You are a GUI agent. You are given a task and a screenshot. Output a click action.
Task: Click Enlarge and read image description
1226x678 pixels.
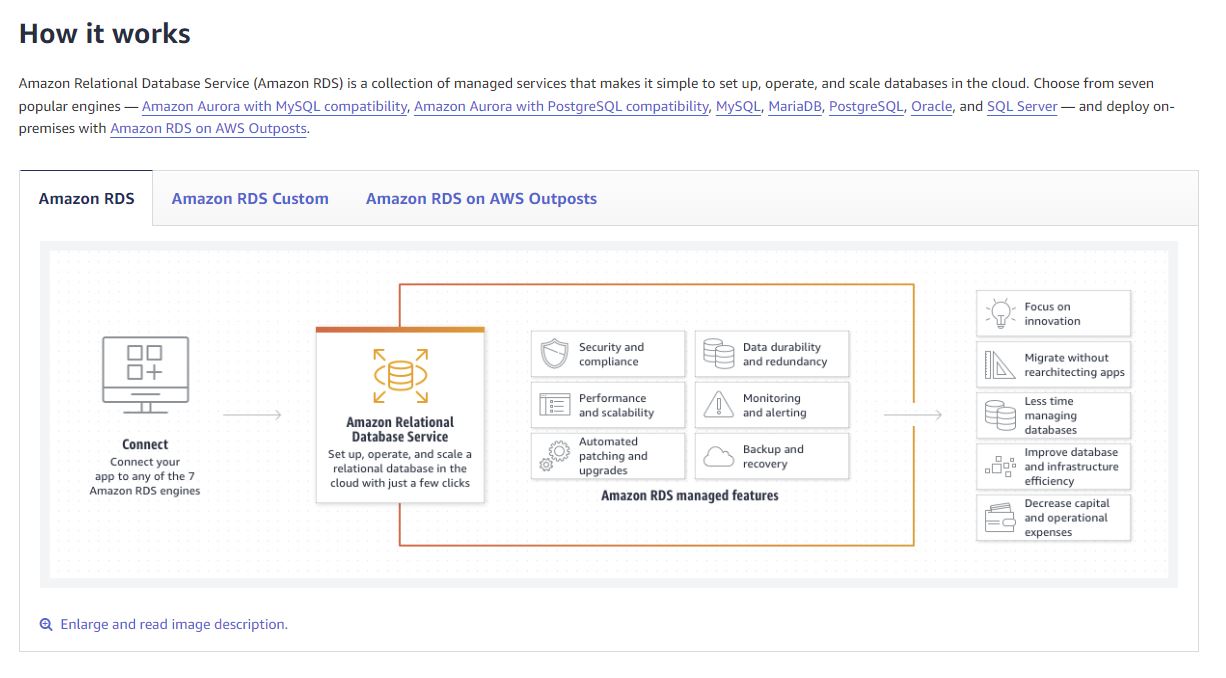[x=174, y=625]
